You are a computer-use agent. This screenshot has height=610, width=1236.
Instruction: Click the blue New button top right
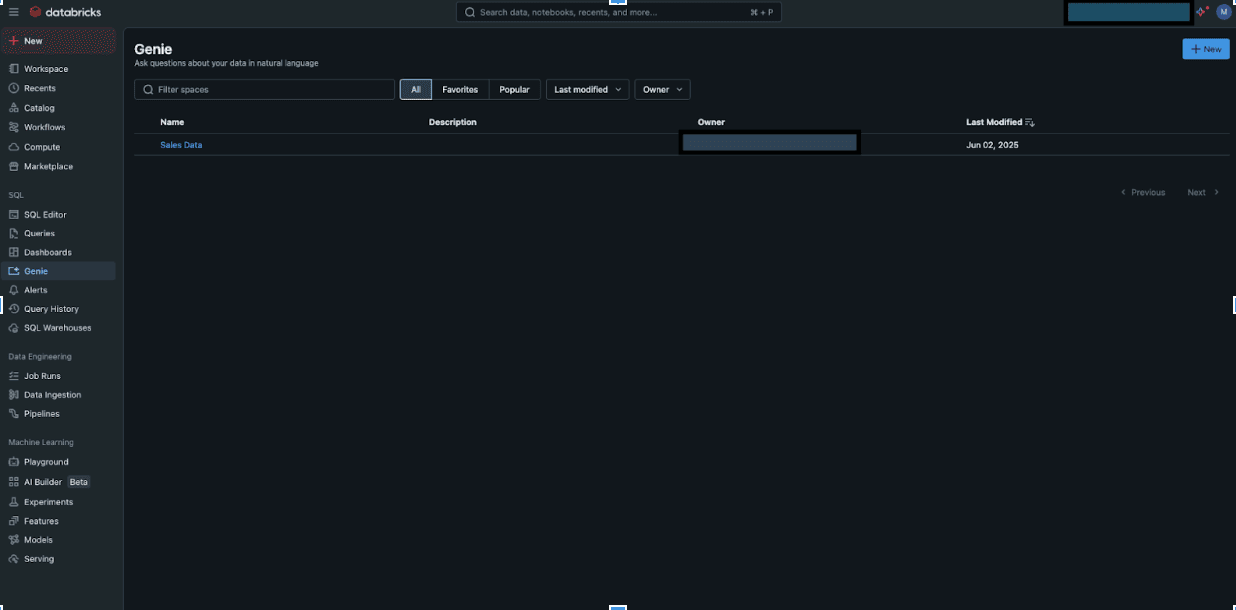pos(1206,49)
